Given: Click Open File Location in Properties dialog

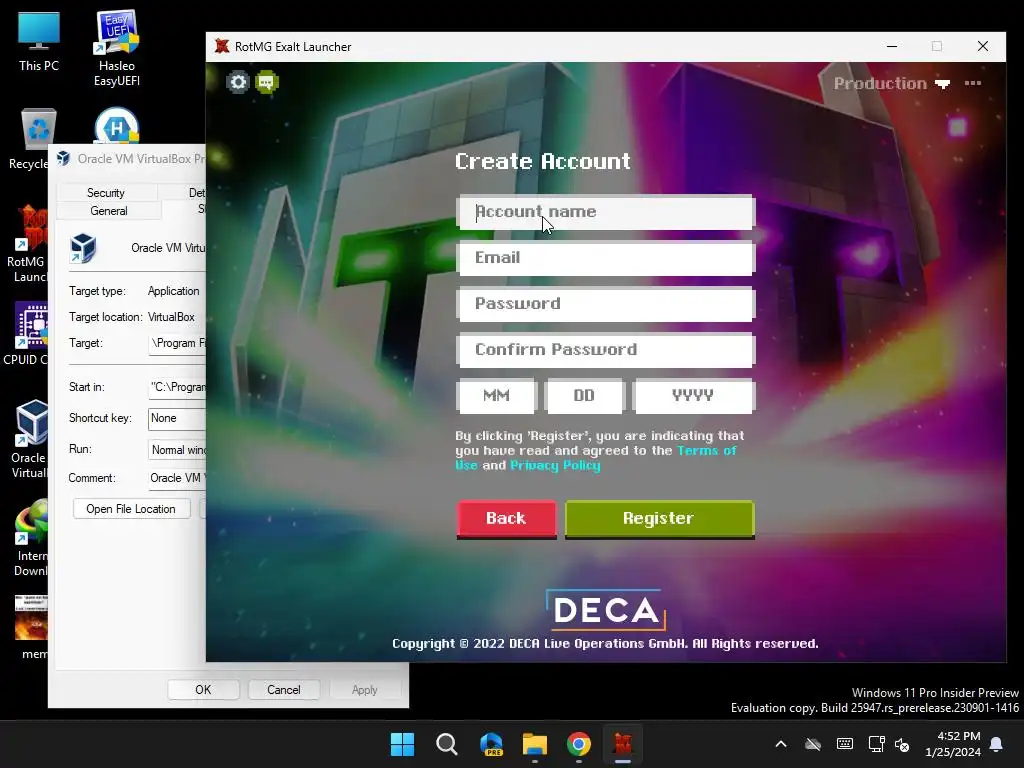Looking at the screenshot, I should [131, 509].
